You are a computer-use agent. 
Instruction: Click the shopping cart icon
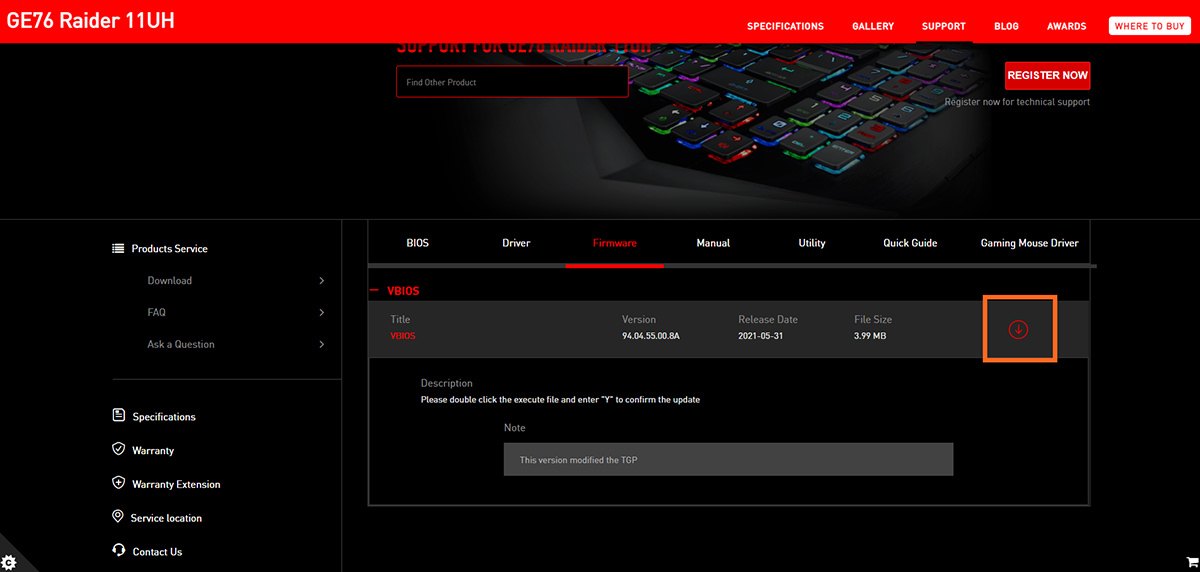(1190, 562)
